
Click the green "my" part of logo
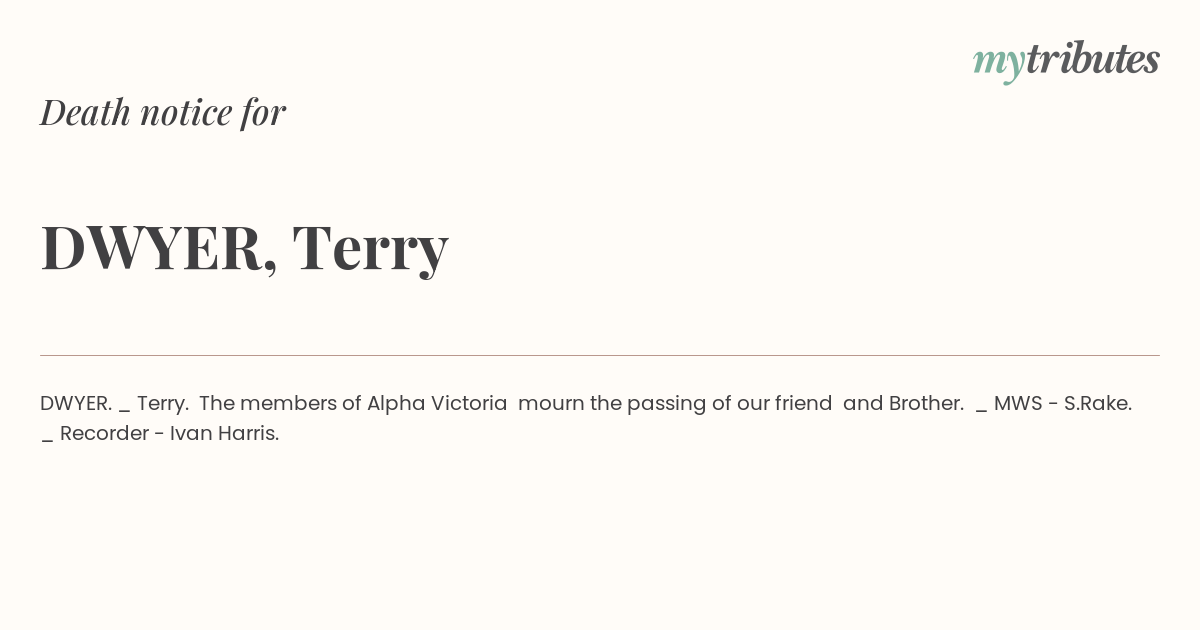[999, 64]
